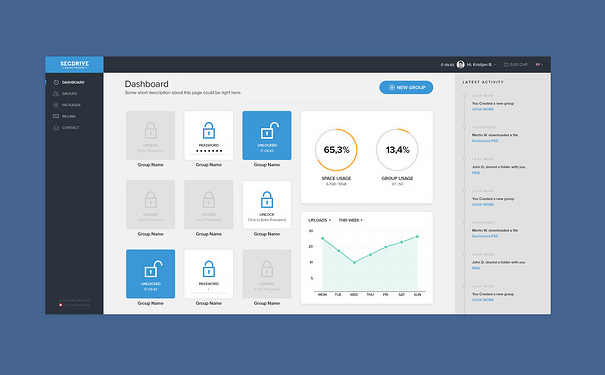Click the SECDRIVE logo
Image resolution: width=605 pixels, height=375 pixels.
(x=74, y=64)
